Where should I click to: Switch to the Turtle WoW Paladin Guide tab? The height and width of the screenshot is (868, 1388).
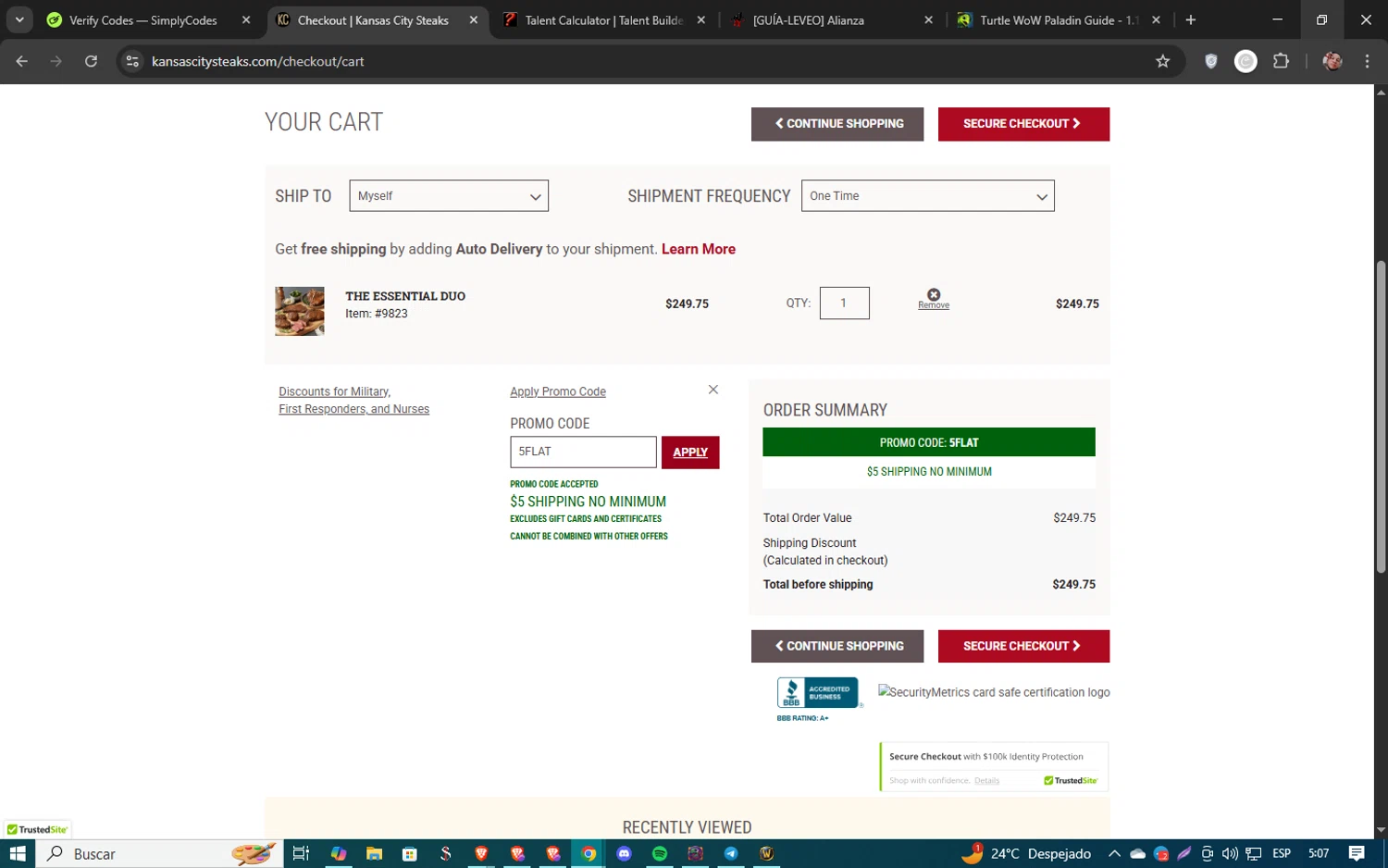point(1059,19)
